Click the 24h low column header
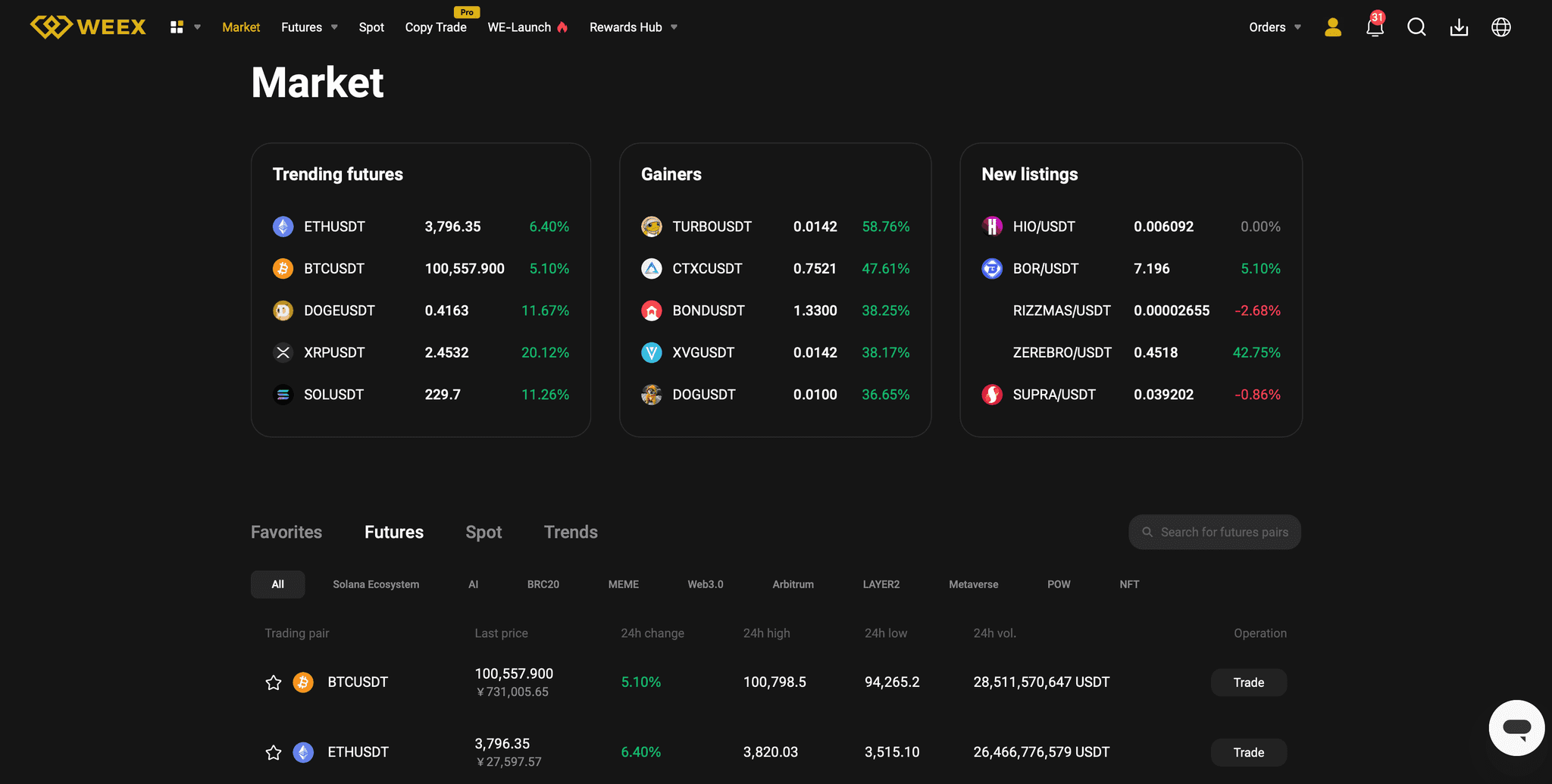 (x=886, y=633)
